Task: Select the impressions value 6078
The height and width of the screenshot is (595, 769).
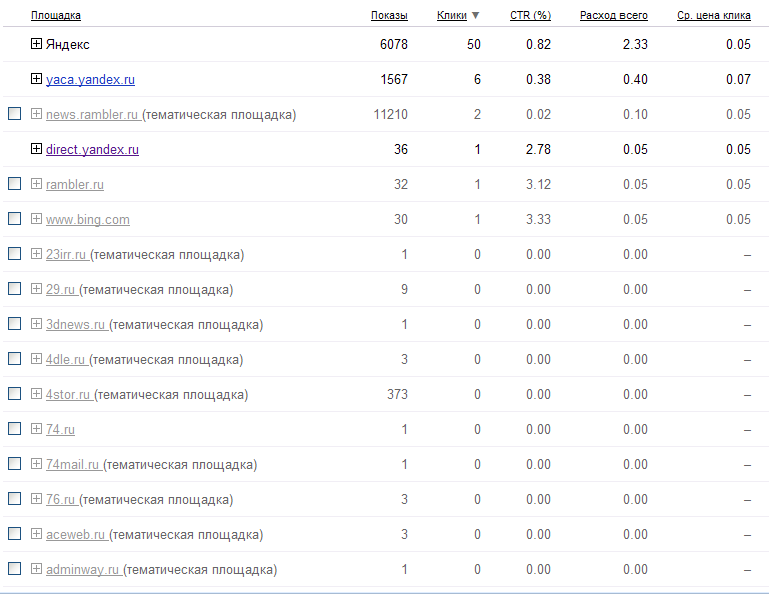Action: point(394,45)
